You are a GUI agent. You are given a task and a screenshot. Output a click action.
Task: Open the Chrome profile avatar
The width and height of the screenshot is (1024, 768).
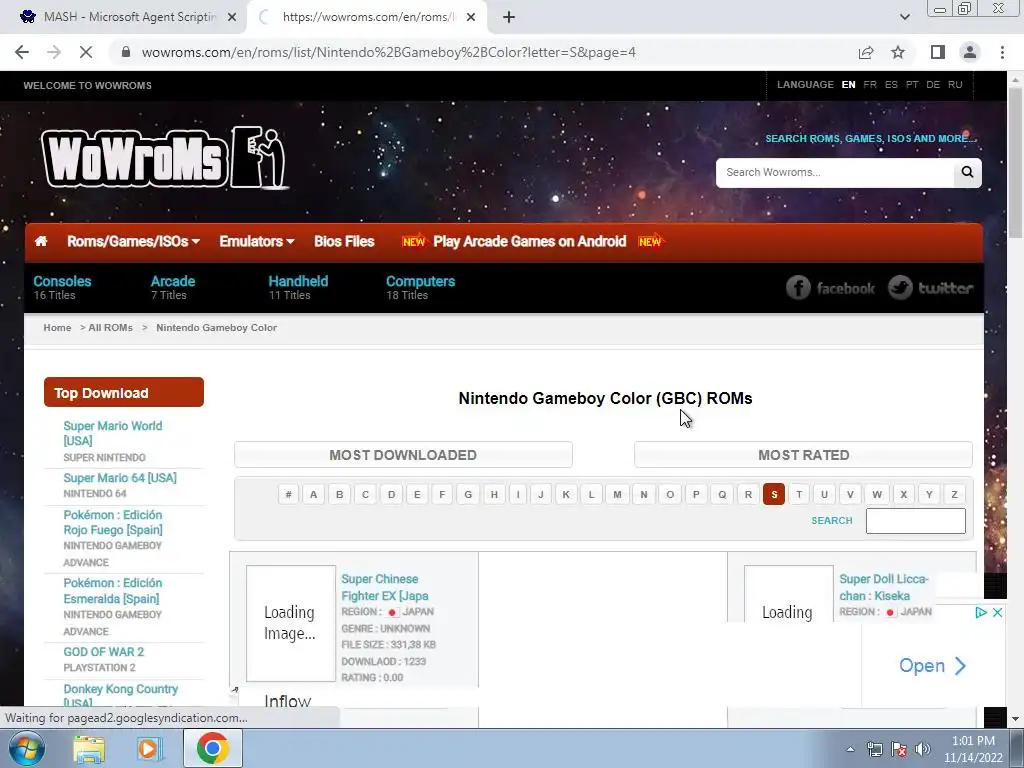tap(970, 52)
